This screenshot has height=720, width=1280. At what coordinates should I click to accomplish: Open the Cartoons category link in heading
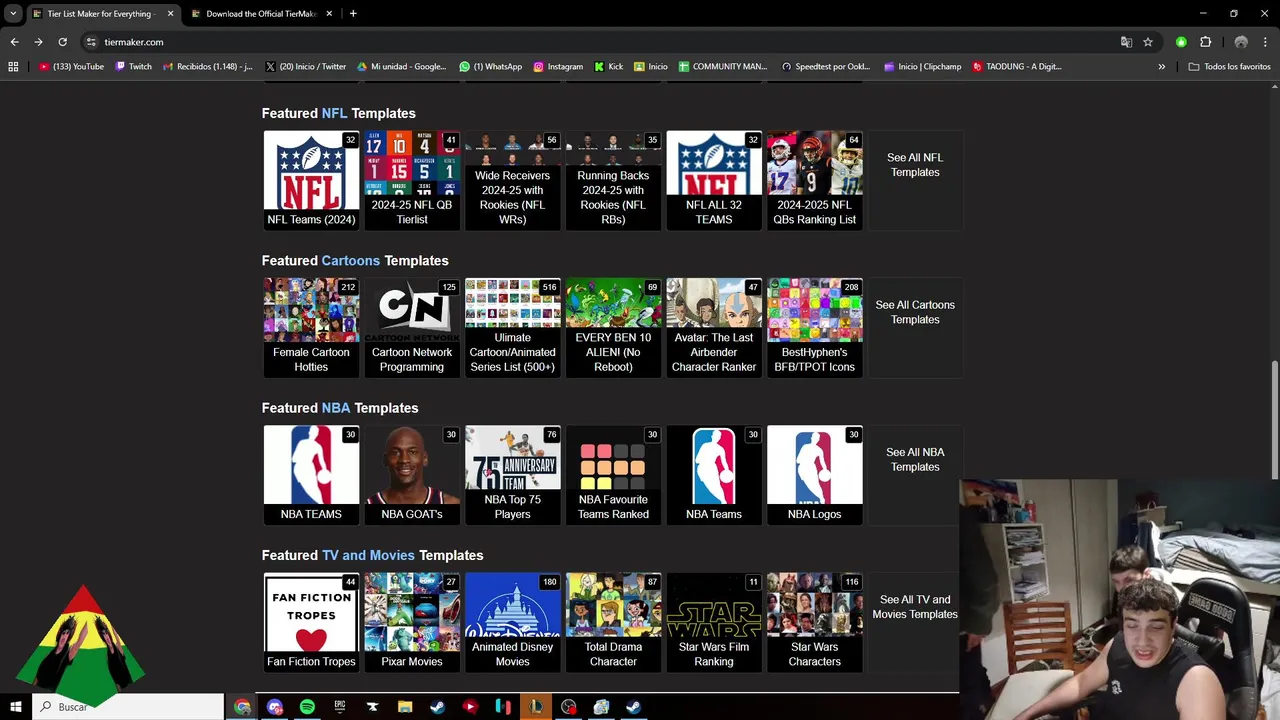[350, 260]
